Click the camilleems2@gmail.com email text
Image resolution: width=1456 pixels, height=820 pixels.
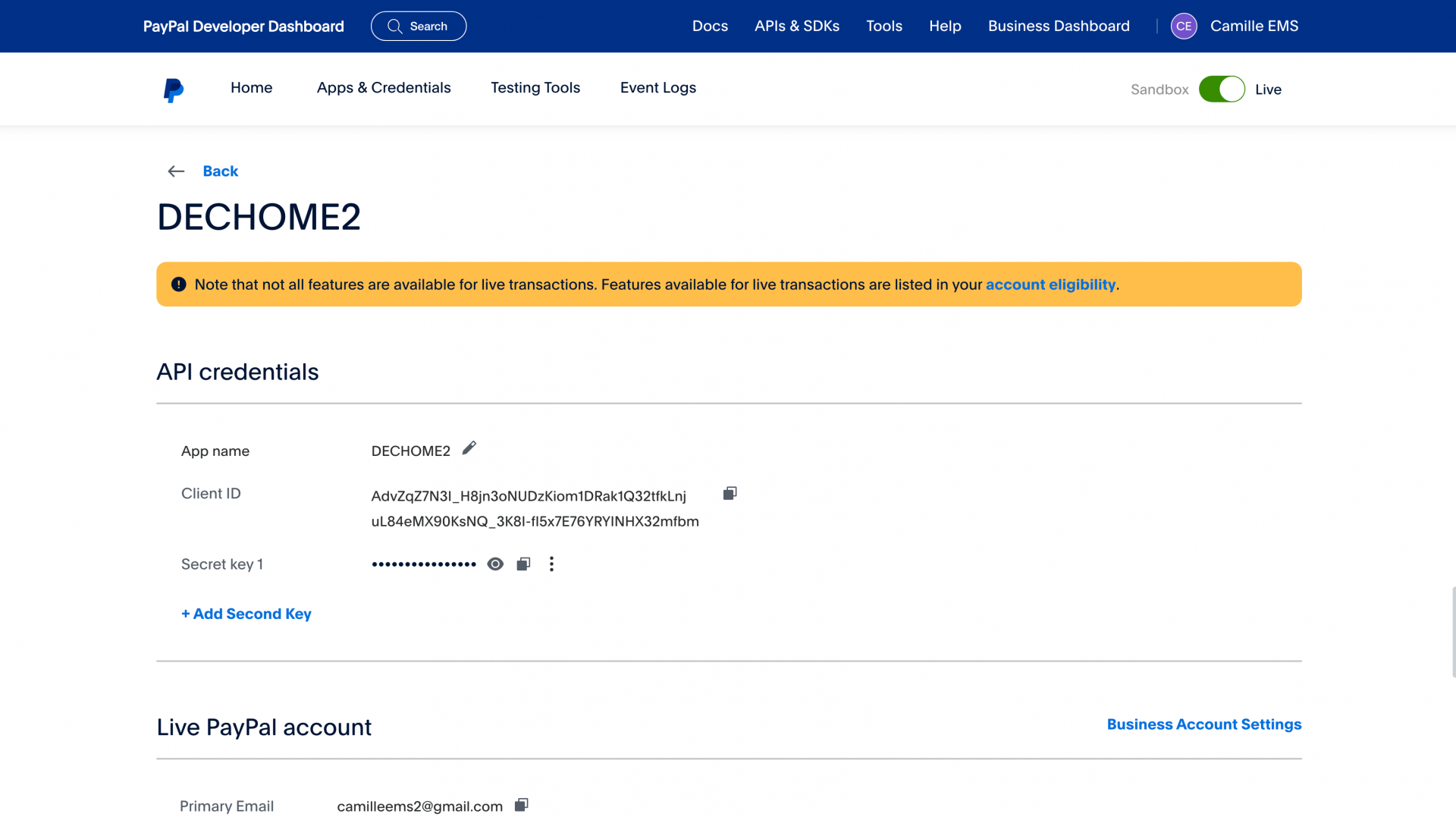point(419,806)
